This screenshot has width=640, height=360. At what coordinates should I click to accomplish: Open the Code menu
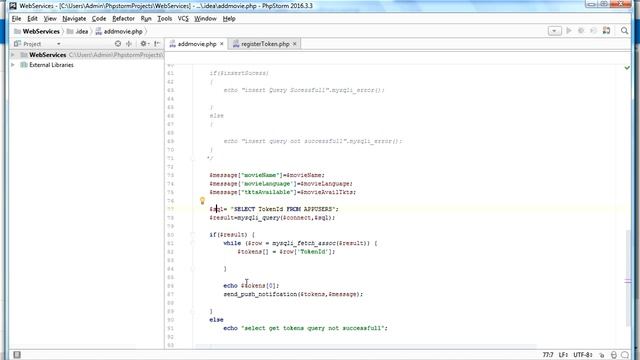99,19
